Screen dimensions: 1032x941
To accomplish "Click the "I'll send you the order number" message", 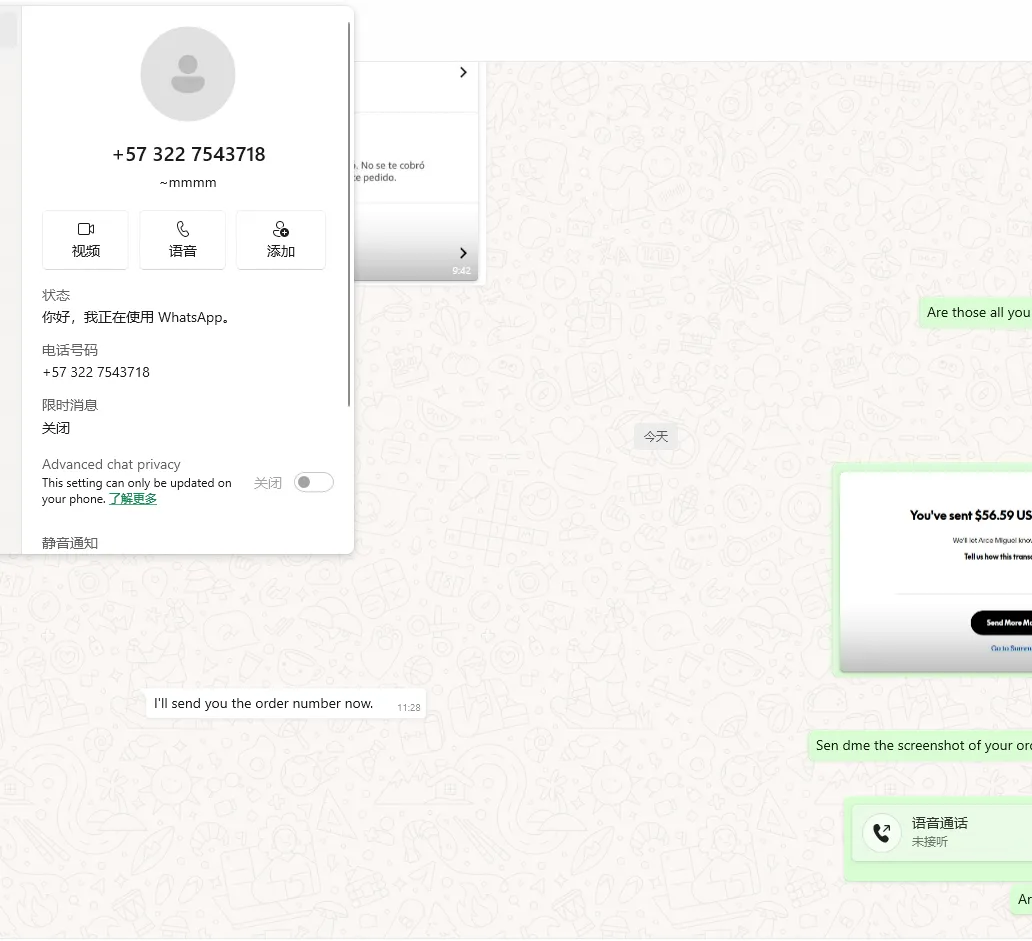I will [x=263, y=703].
